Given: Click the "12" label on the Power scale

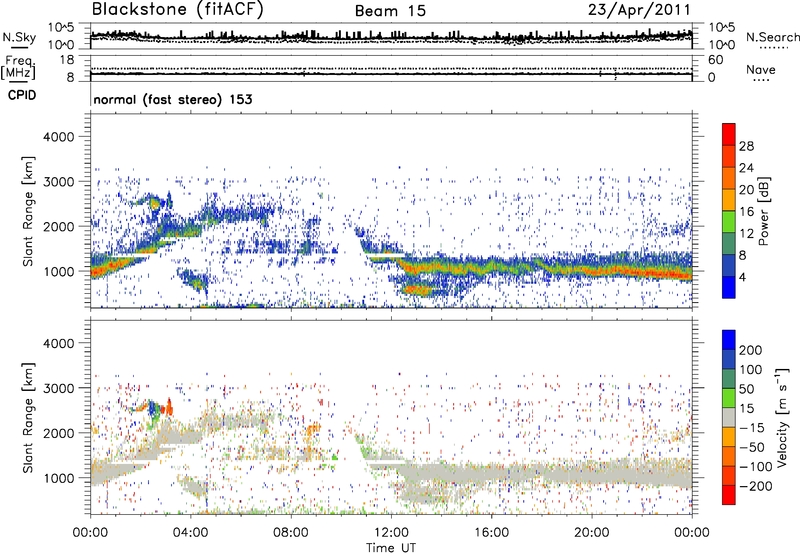Looking at the screenshot, I should 746,234.
